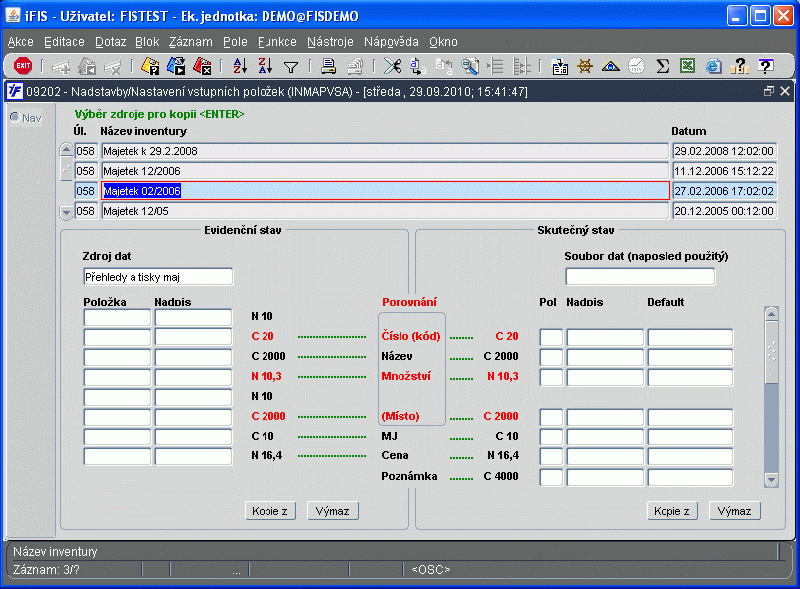The height and width of the screenshot is (589, 800).
Task: Open the Okno menu
Action: click(443, 42)
